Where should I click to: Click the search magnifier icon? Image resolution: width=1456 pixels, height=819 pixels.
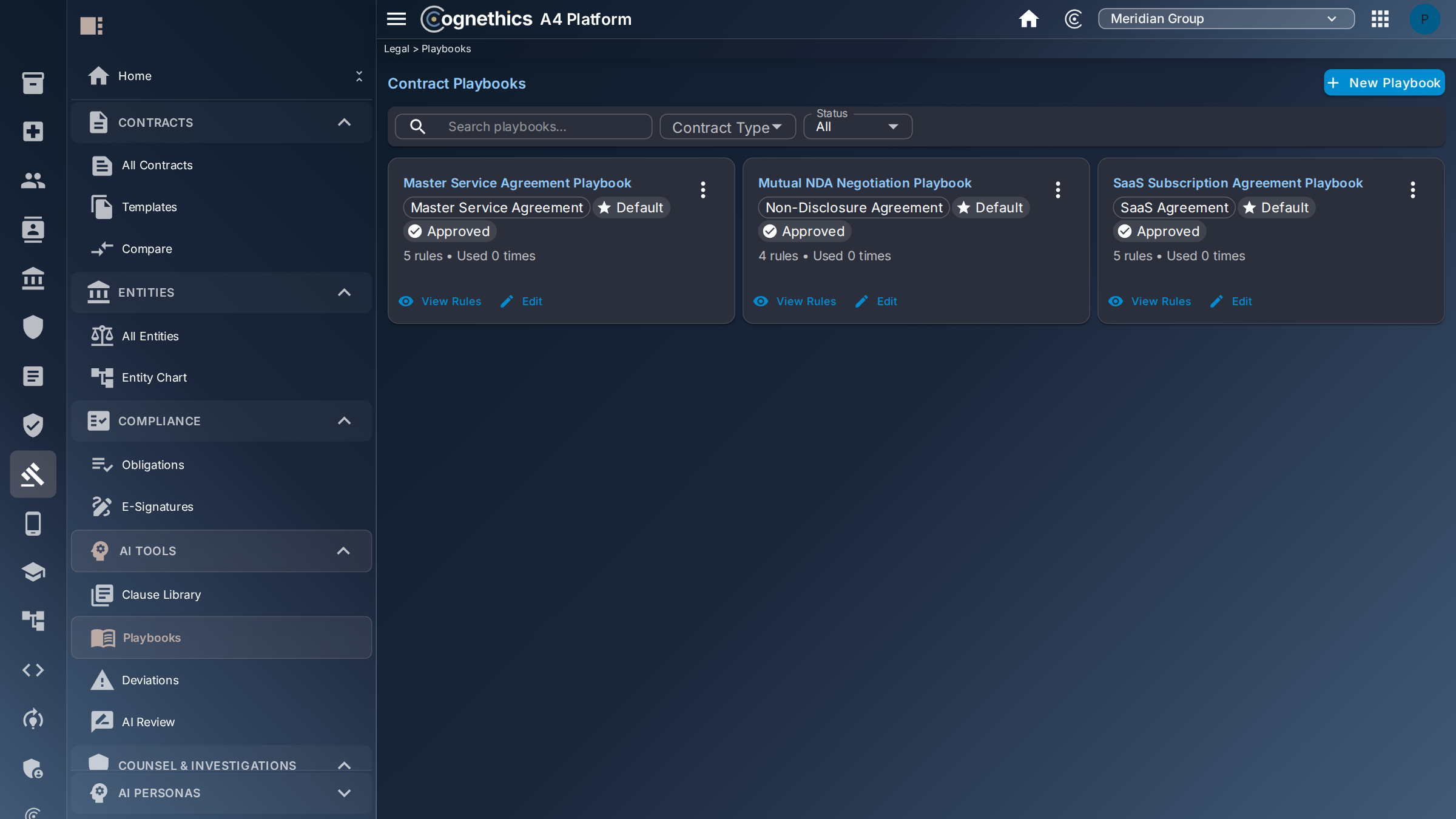(x=417, y=127)
